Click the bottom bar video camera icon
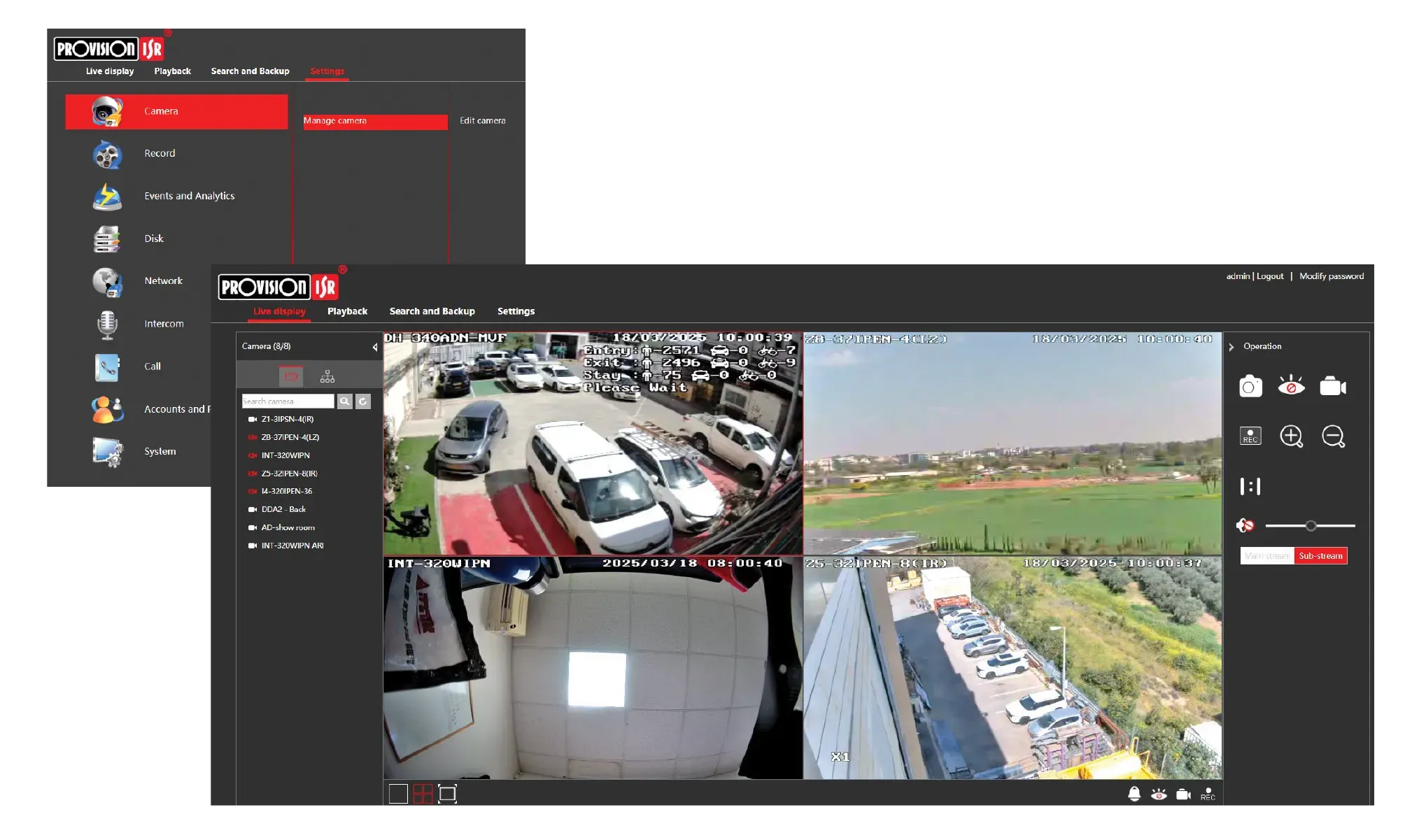This screenshot has width=1419, height=840. coord(1183,794)
